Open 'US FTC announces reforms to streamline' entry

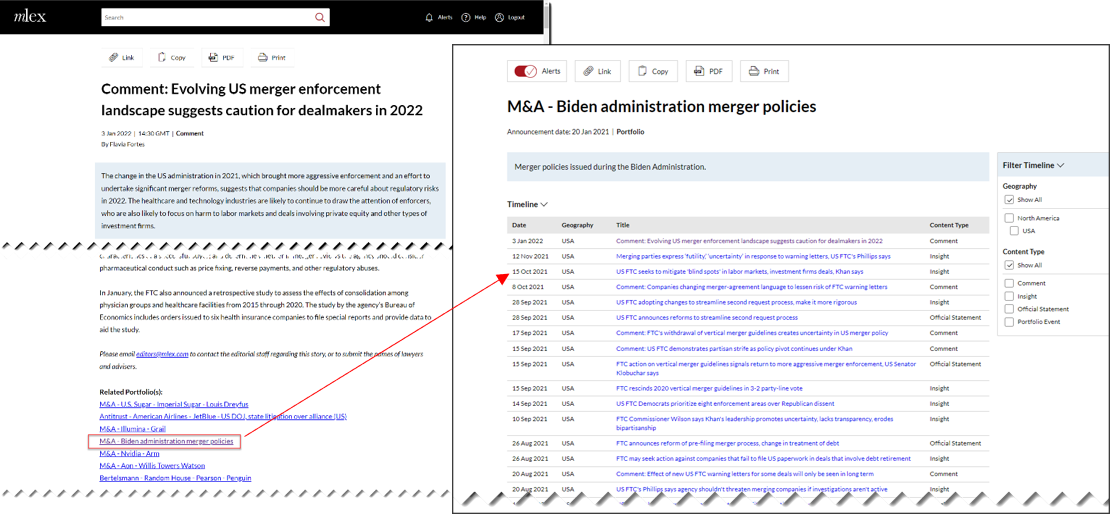(x=706, y=317)
